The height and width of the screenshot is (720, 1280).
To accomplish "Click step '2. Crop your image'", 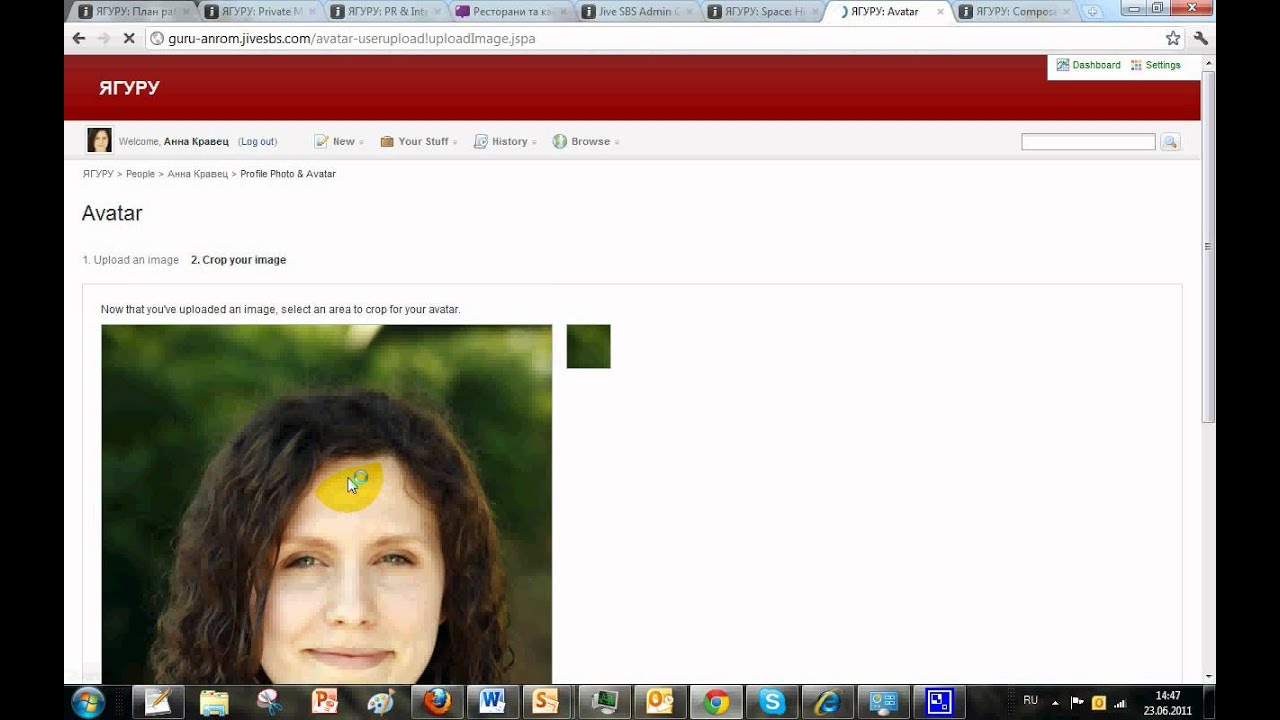I will click(x=238, y=260).
